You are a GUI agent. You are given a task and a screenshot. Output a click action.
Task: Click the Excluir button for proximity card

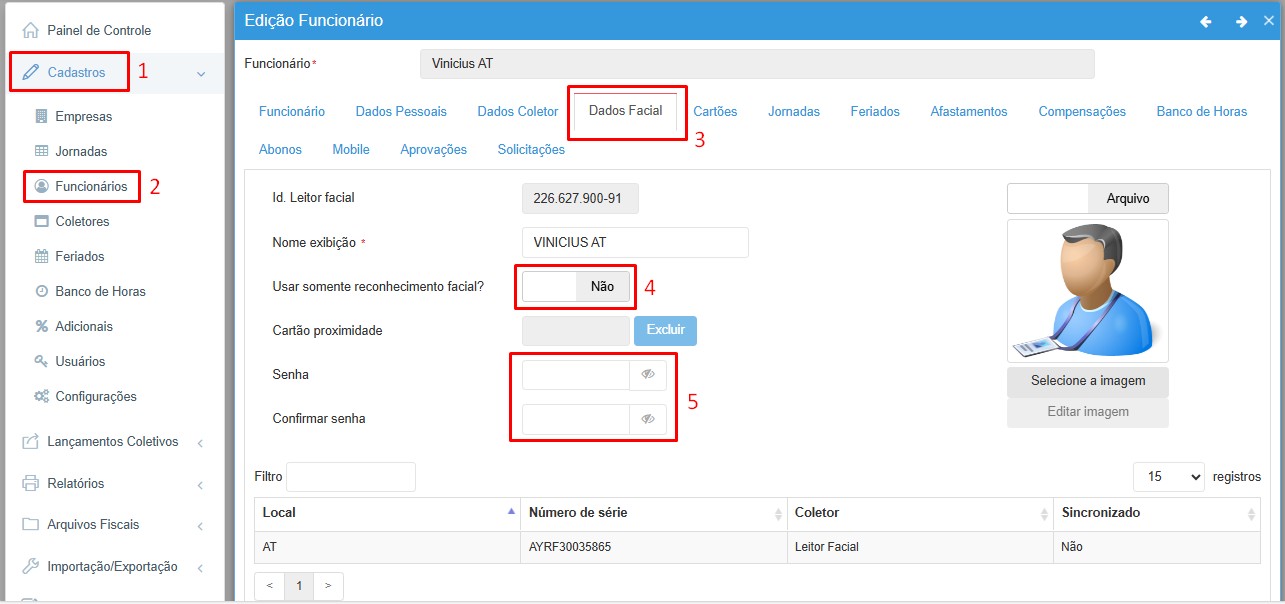tap(665, 330)
